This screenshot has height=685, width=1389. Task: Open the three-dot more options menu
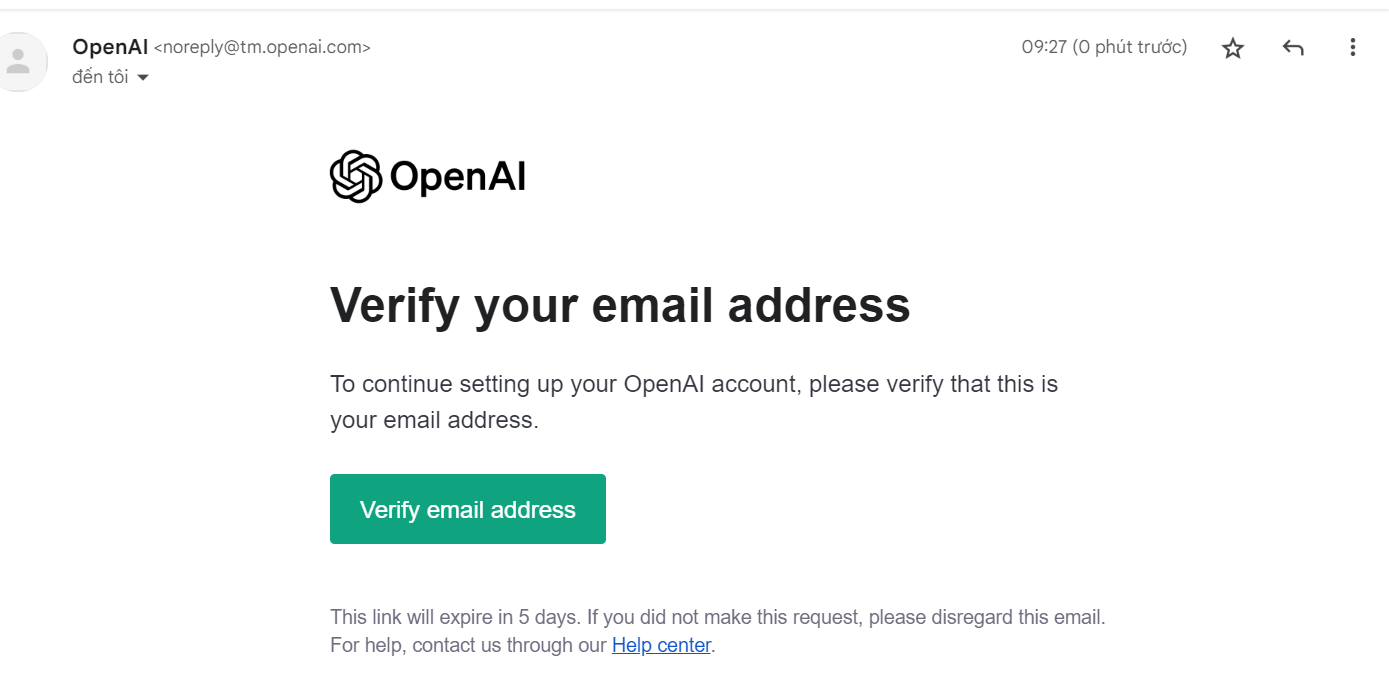point(1352,47)
